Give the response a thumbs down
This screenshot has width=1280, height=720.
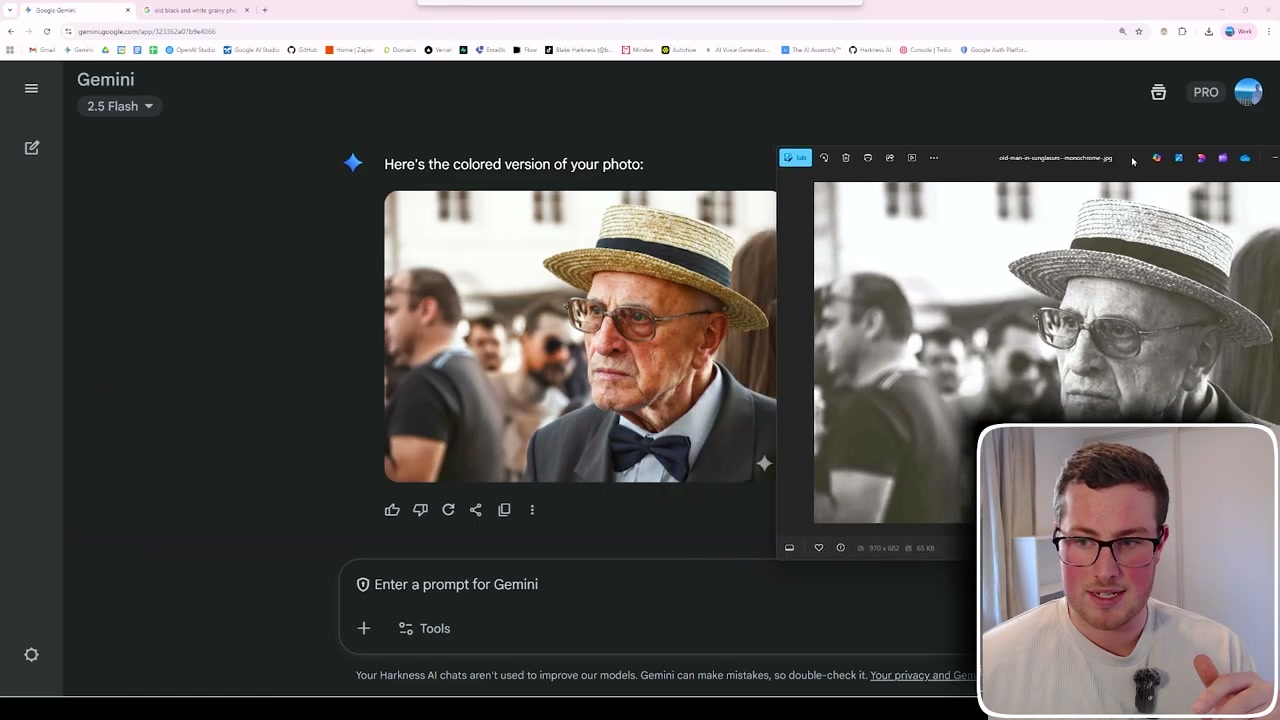[x=420, y=510]
